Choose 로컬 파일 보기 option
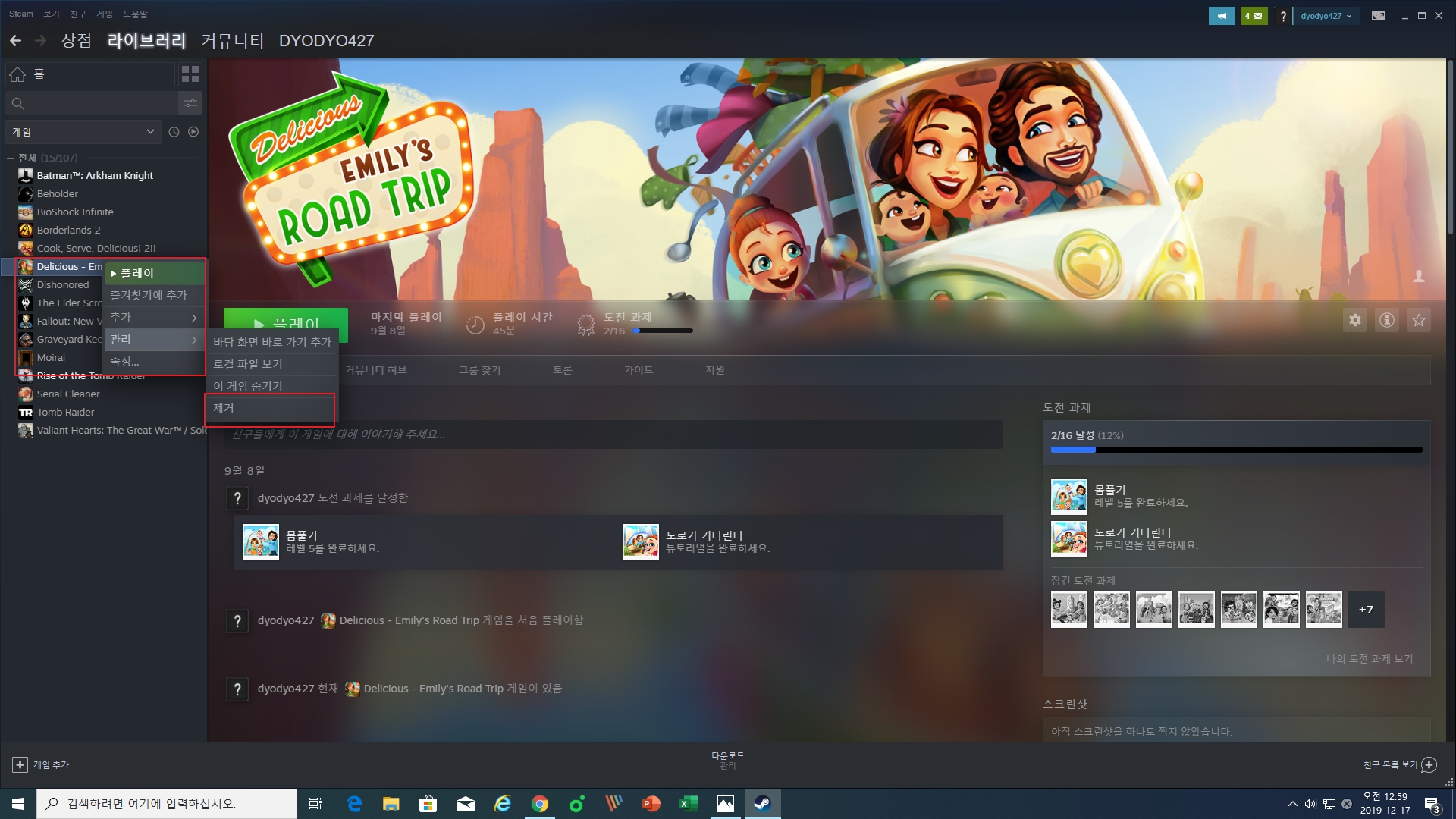This screenshot has width=1456, height=819. pos(272,364)
